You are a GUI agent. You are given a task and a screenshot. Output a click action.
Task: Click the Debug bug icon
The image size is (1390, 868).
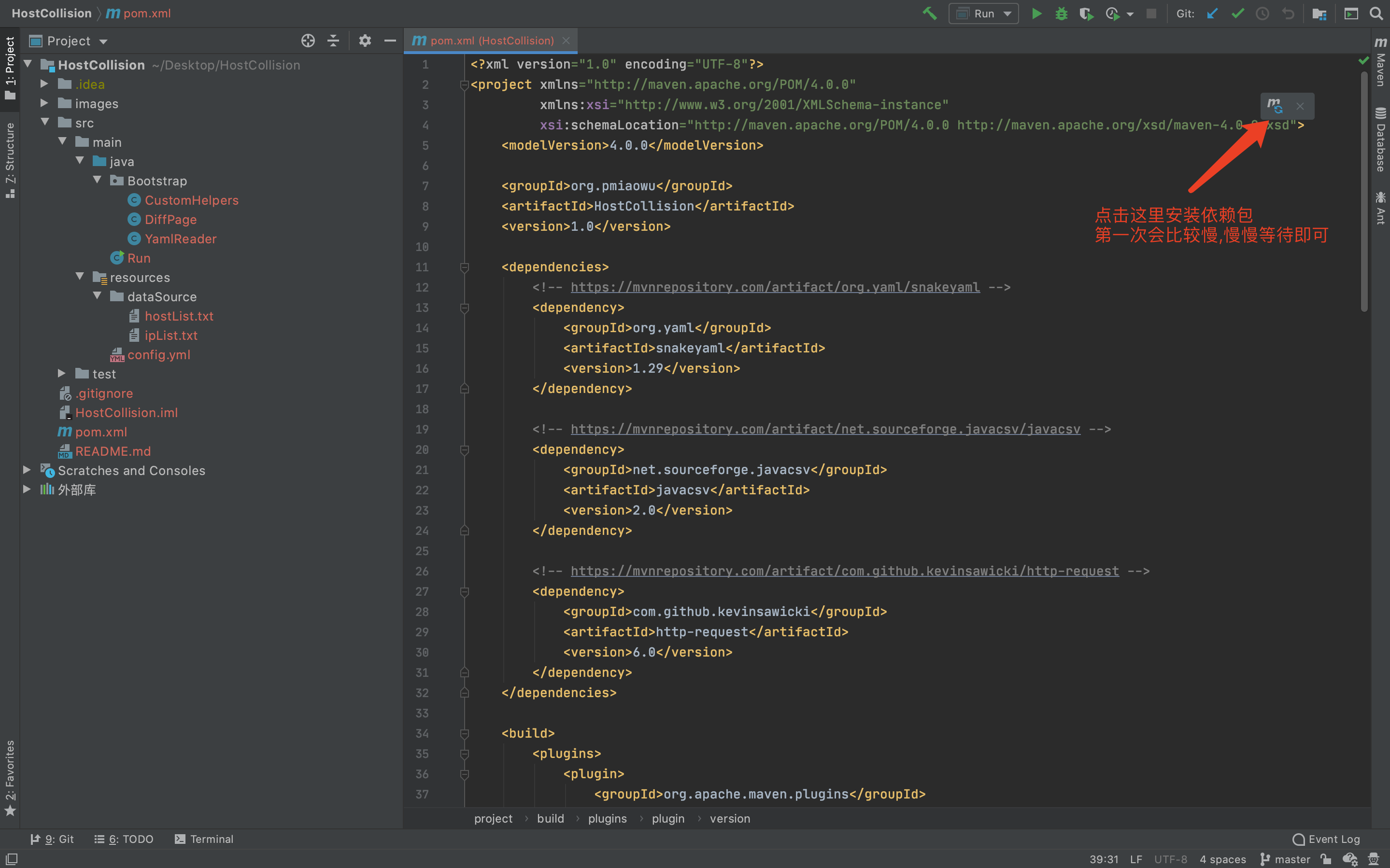coord(1061,13)
